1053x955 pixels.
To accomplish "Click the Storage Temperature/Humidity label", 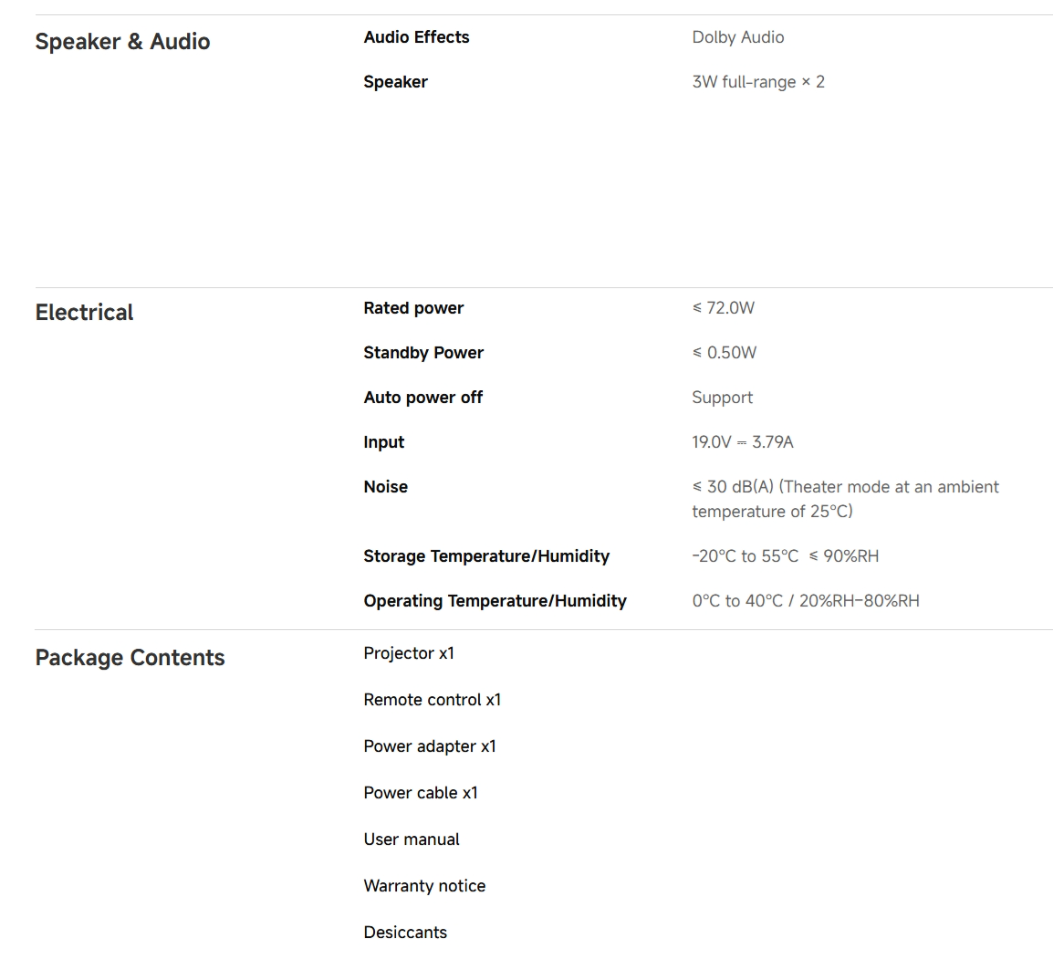I will point(486,557).
